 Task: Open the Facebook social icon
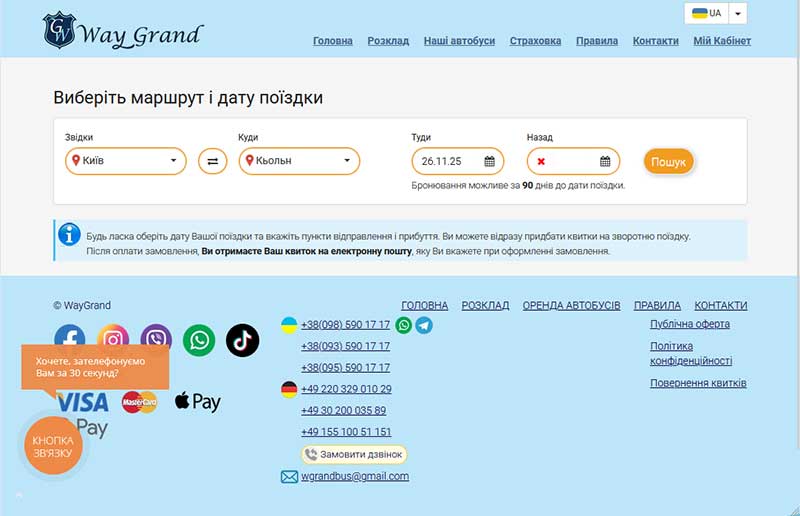[70, 339]
